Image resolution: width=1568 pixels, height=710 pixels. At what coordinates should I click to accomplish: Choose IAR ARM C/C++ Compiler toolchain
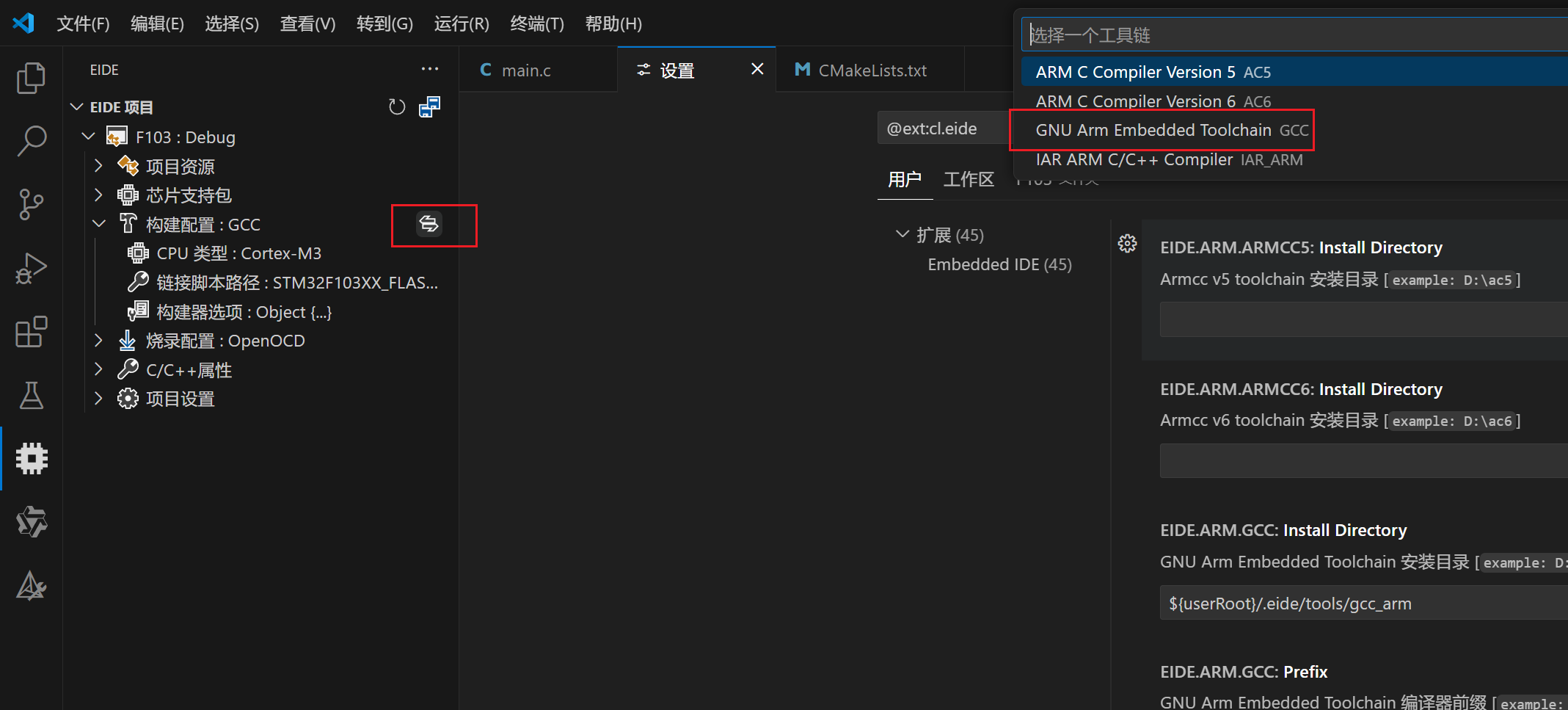point(1294,159)
